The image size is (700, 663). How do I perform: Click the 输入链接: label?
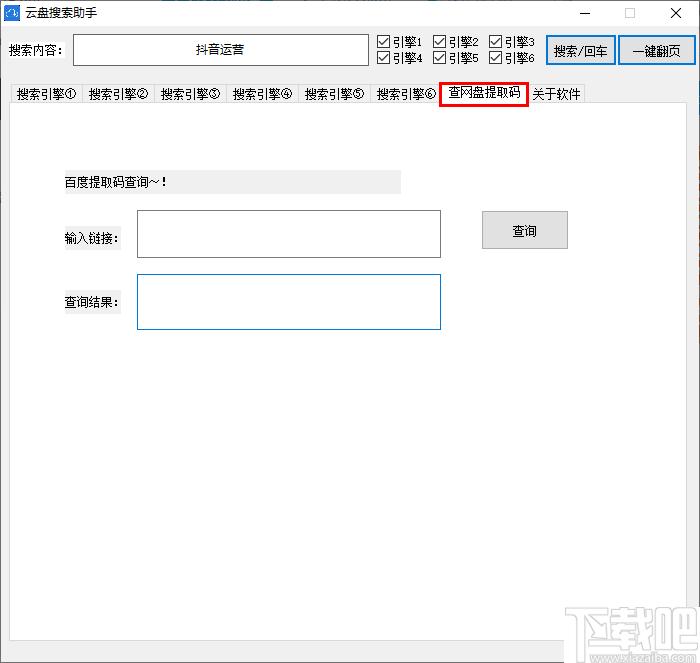click(92, 238)
